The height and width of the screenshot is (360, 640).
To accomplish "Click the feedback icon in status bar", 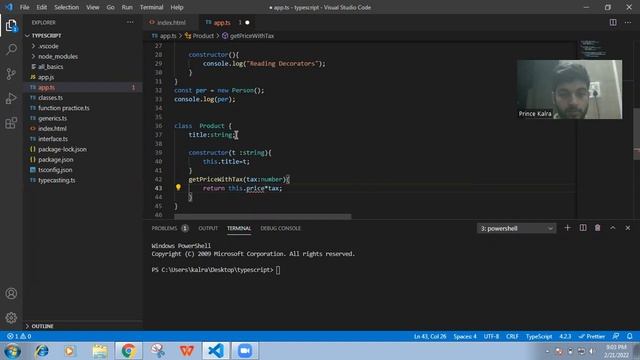I will pyautogui.click(x=616, y=336).
